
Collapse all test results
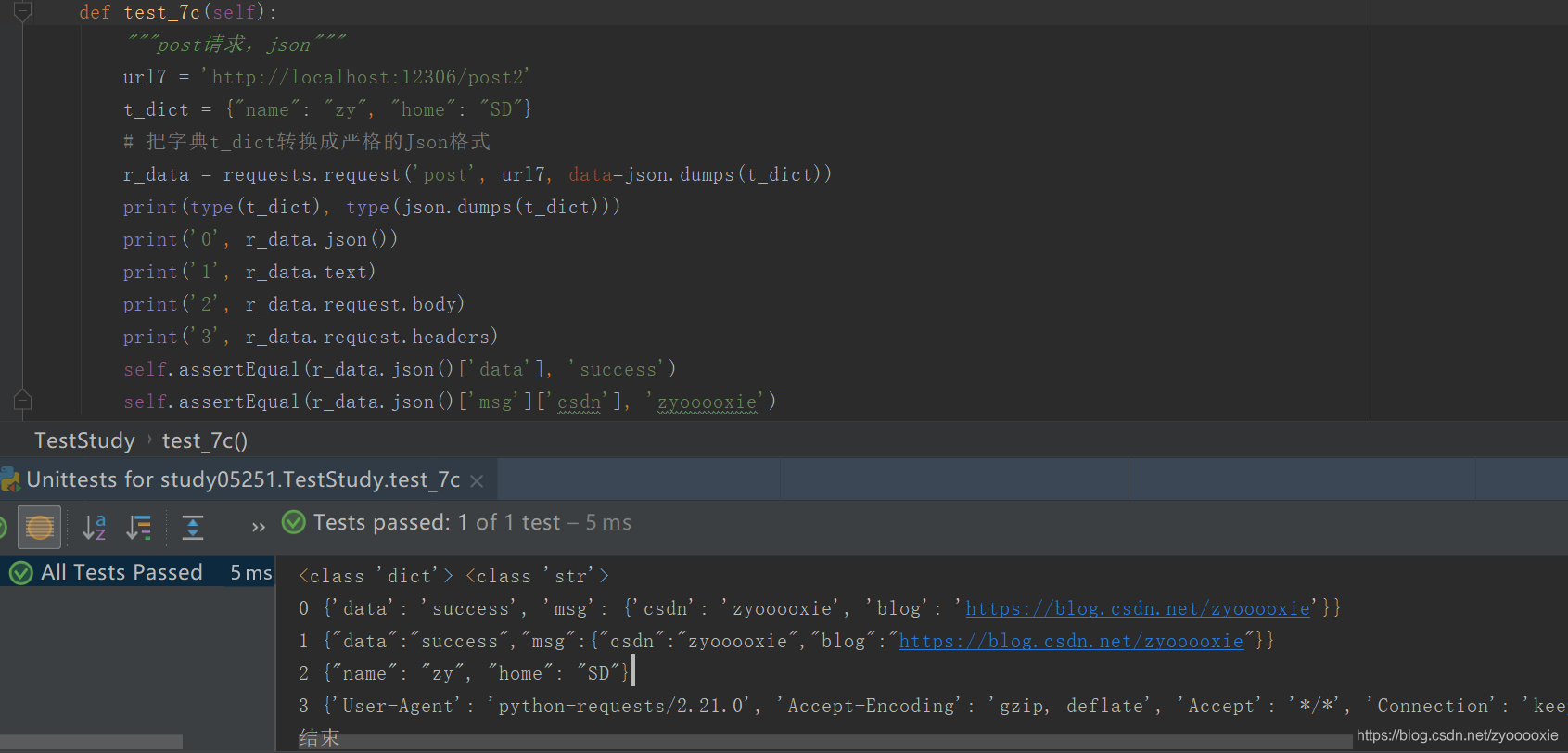point(192,527)
